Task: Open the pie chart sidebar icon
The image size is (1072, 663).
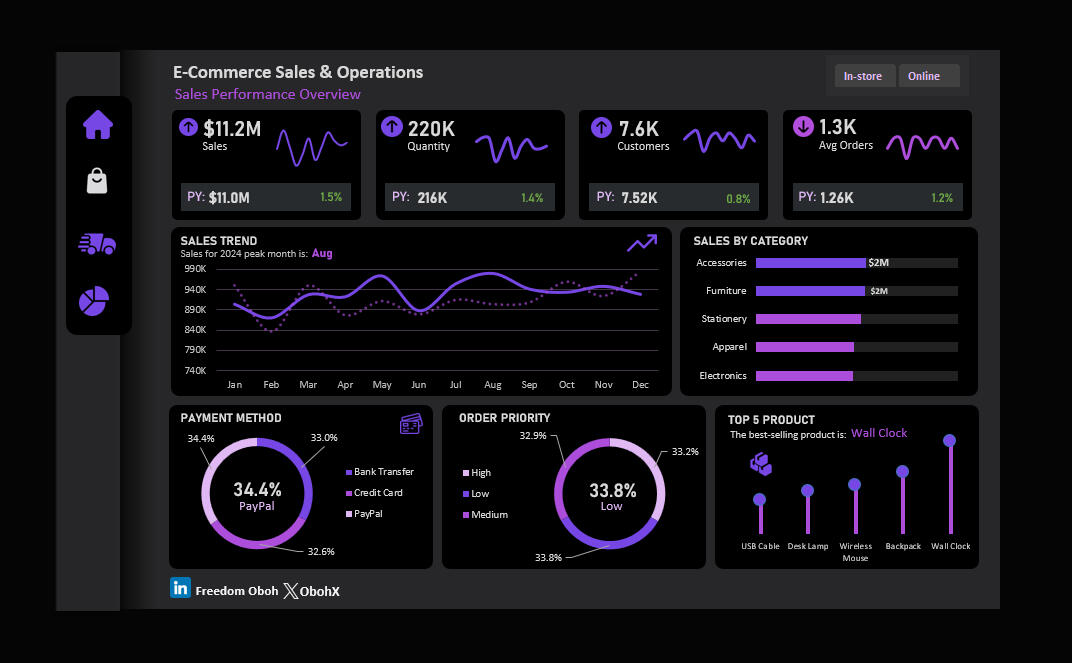Action: 94,301
